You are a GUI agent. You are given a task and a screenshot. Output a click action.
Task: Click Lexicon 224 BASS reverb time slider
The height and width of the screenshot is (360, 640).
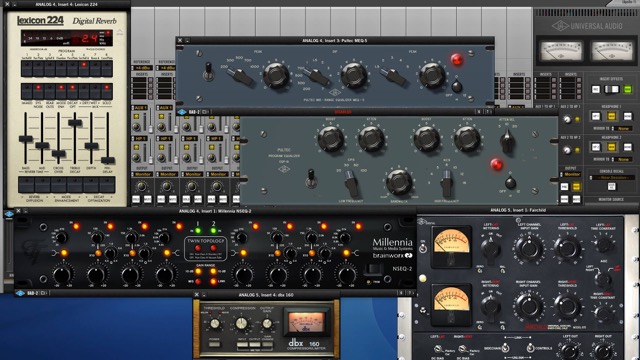click(x=26, y=139)
